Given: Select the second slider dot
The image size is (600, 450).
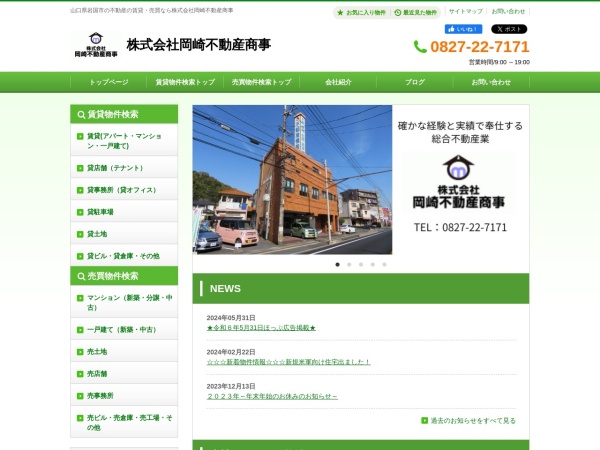Looking at the screenshot, I should tap(349, 264).
